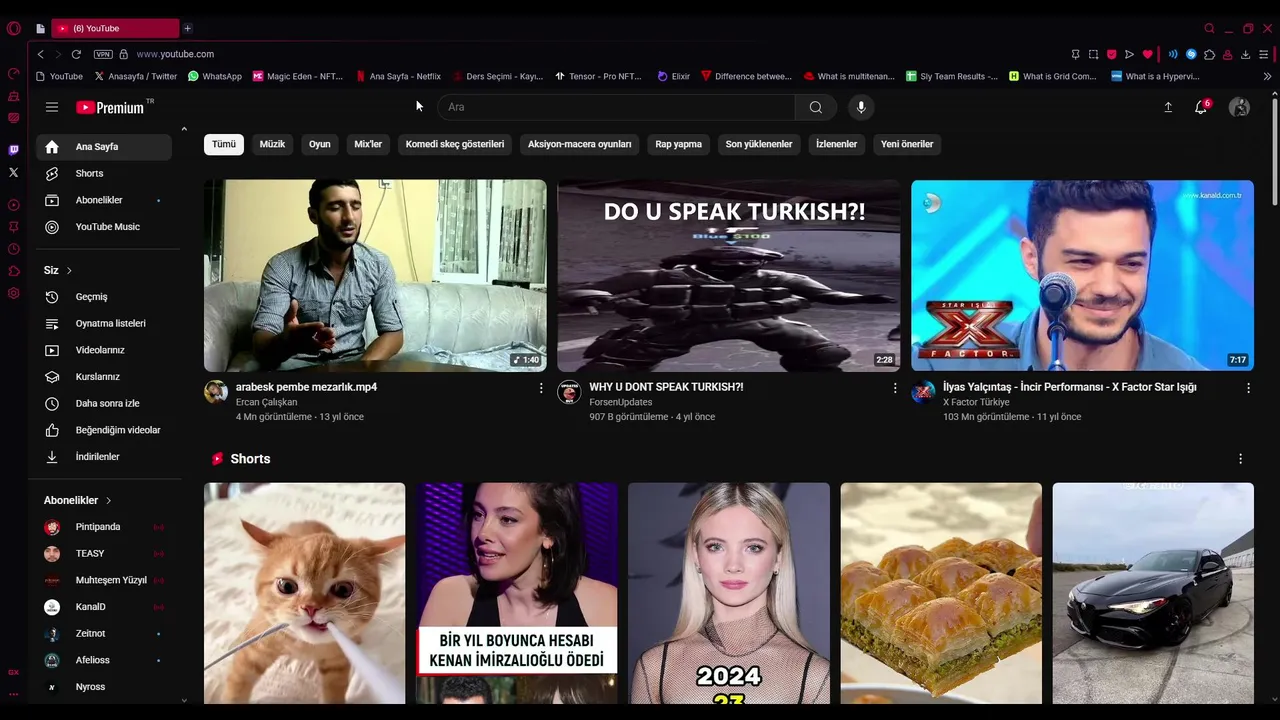Screen dimensions: 1280x720
Task: Open Opera sidebar settings gear
Action: click(14, 293)
